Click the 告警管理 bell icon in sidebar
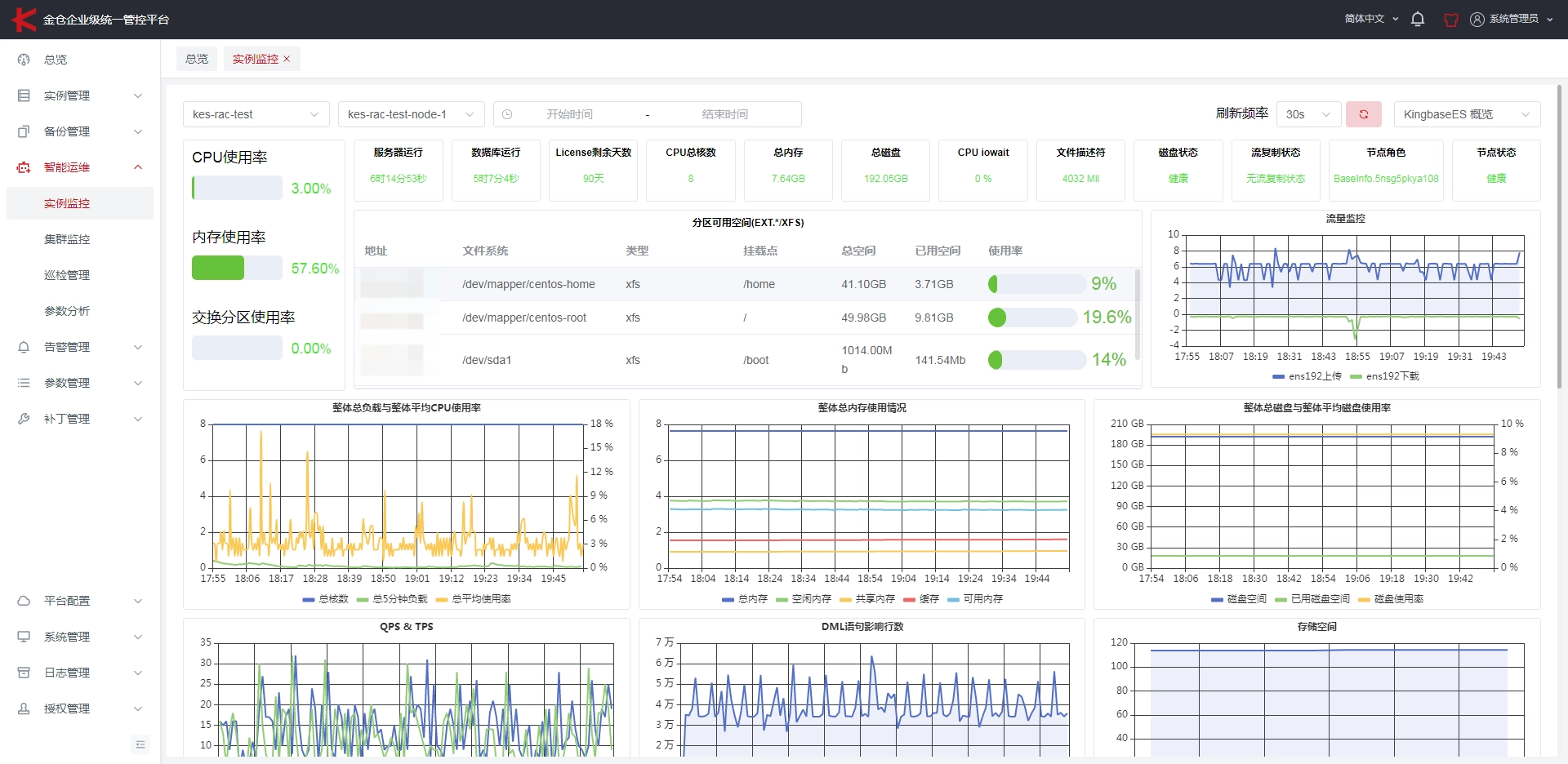This screenshot has width=1568, height=764. (24, 347)
